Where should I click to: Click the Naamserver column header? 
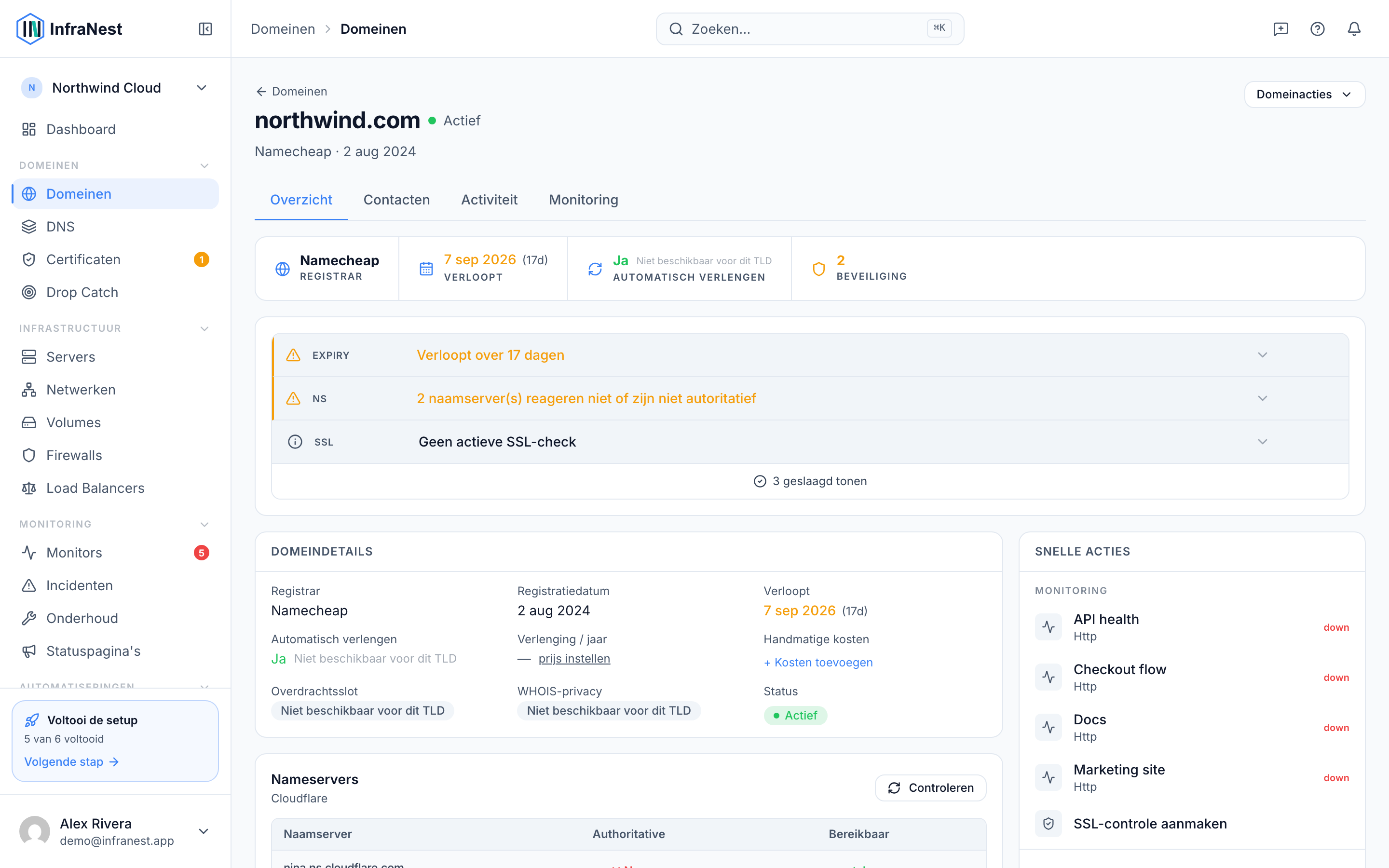coord(317,834)
